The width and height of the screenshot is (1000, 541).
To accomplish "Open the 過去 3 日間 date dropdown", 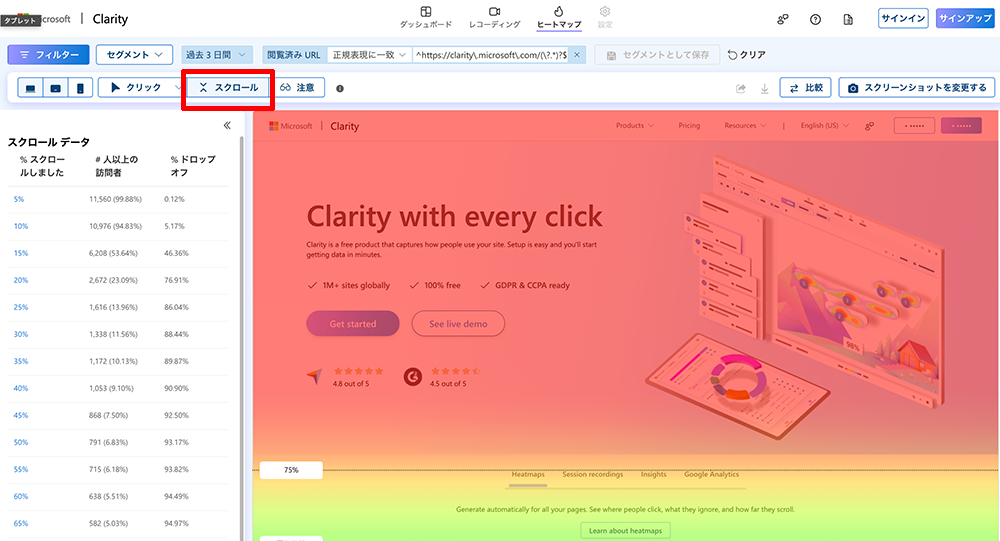I will pyautogui.click(x=217, y=55).
